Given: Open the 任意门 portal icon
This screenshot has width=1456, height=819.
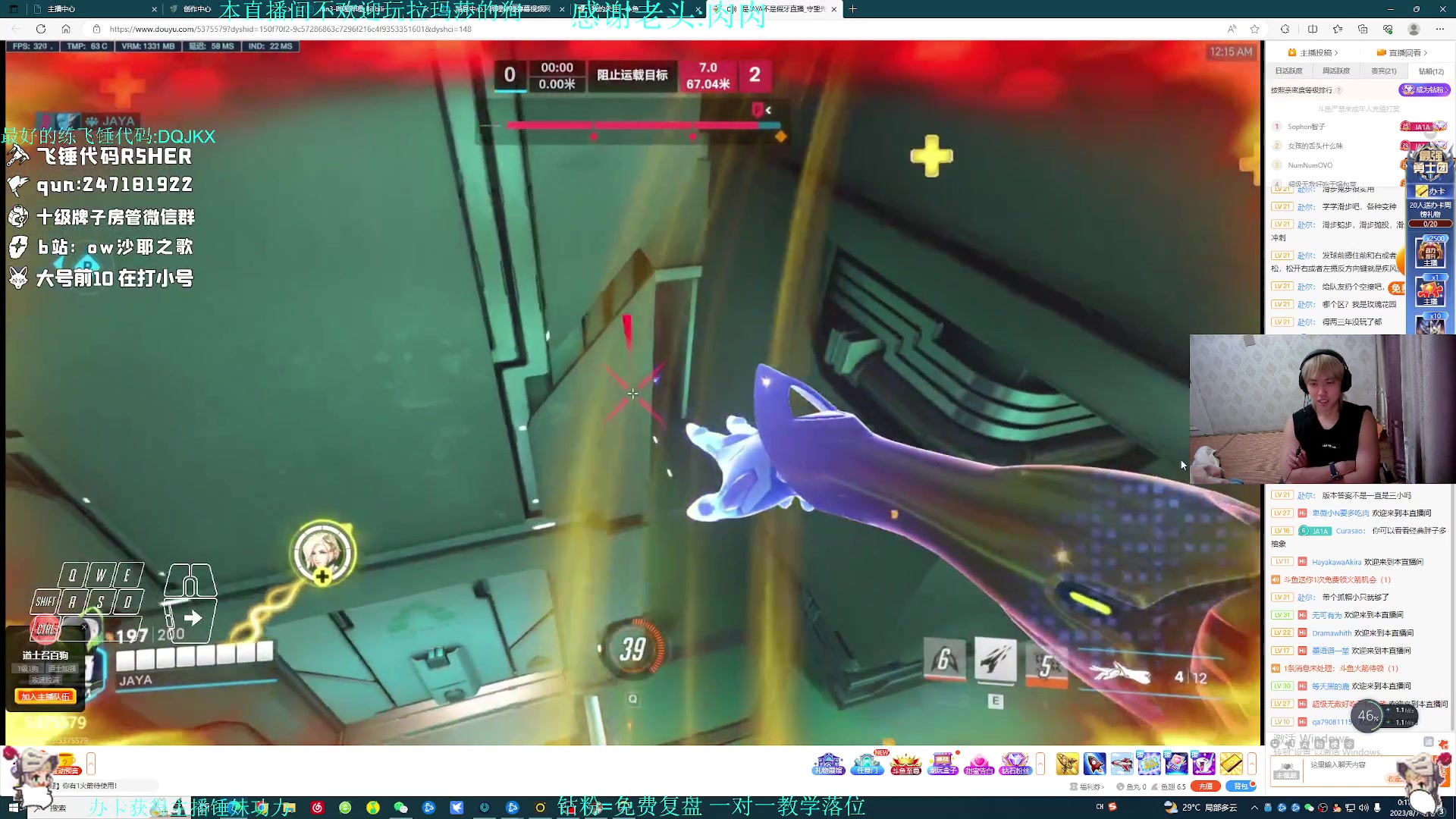Looking at the screenshot, I should pos(867,764).
